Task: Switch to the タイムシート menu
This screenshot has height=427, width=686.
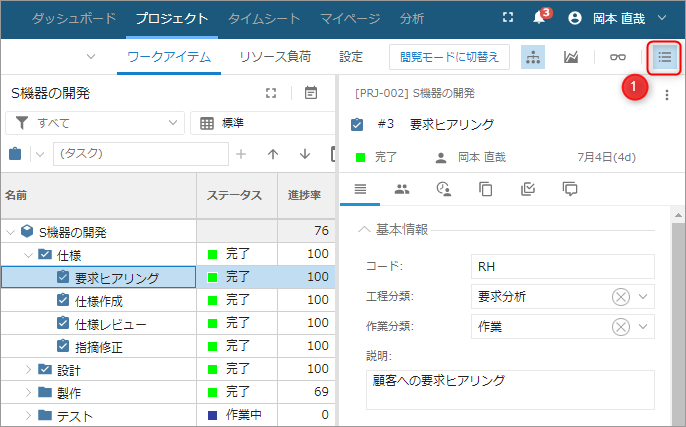Action: (x=264, y=18)
